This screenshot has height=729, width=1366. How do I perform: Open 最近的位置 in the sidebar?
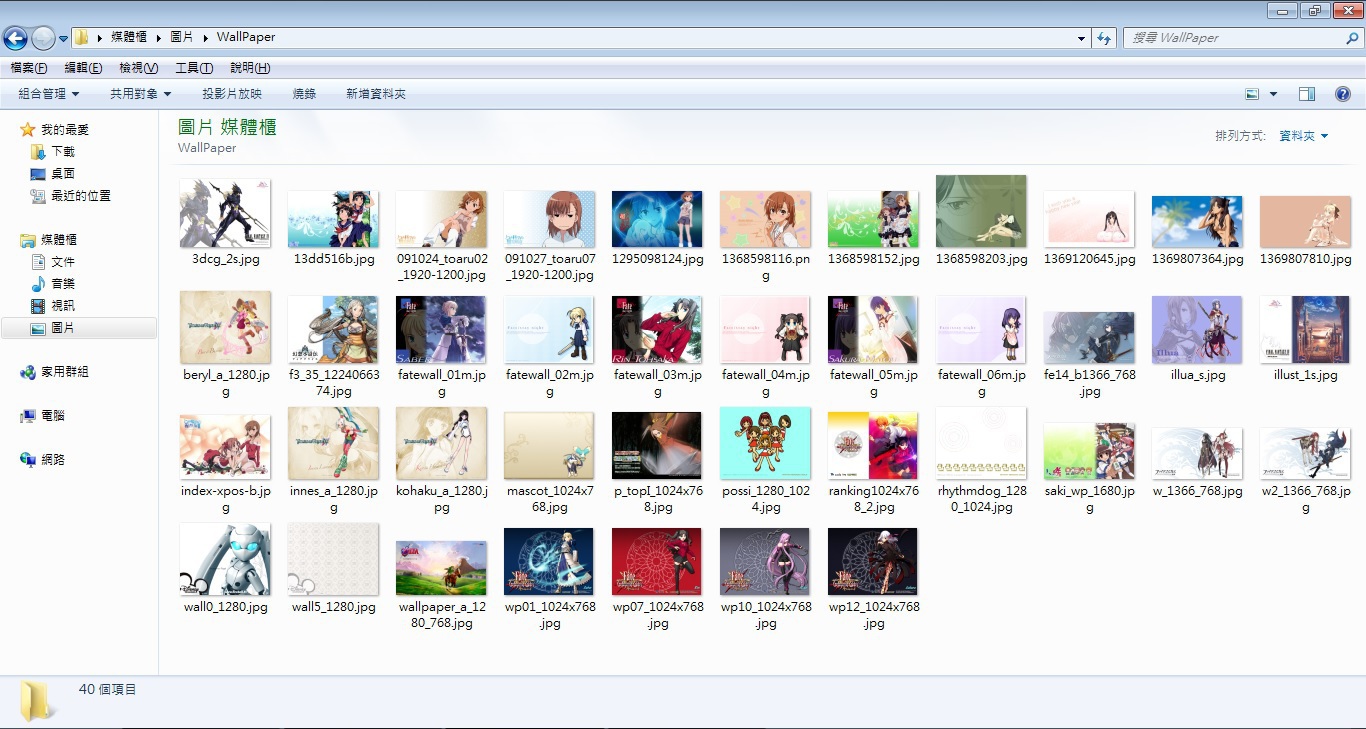81,196
